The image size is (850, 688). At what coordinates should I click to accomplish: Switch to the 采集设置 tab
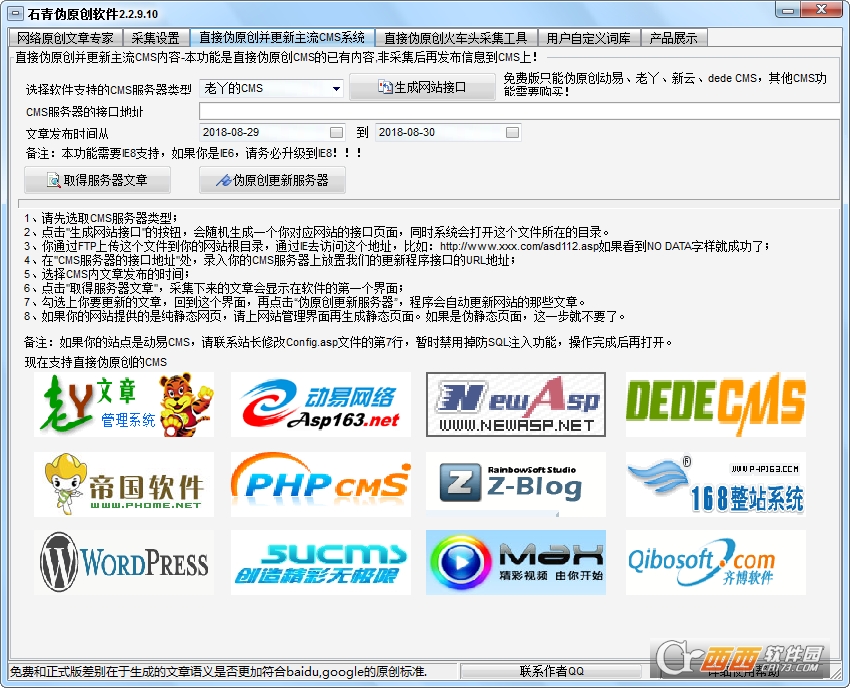(155, 38)
